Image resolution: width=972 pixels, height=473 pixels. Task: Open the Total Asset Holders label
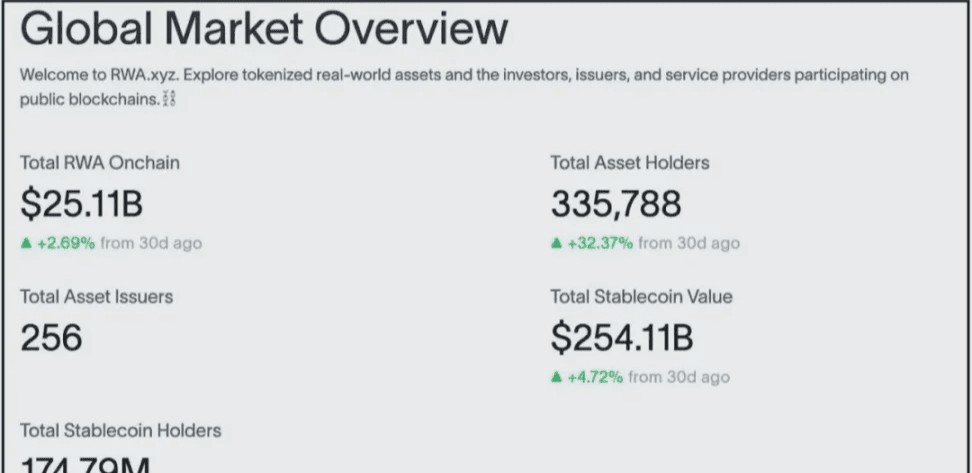630,163
